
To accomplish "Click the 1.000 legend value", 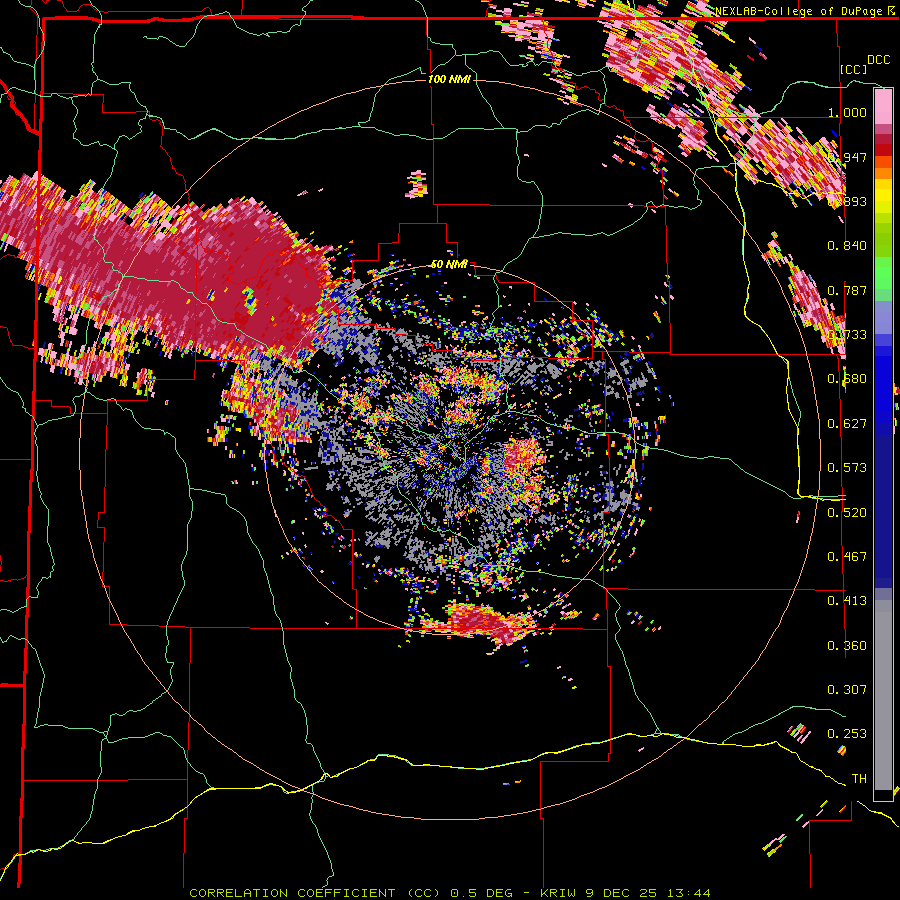I will (x=847, y=112).
